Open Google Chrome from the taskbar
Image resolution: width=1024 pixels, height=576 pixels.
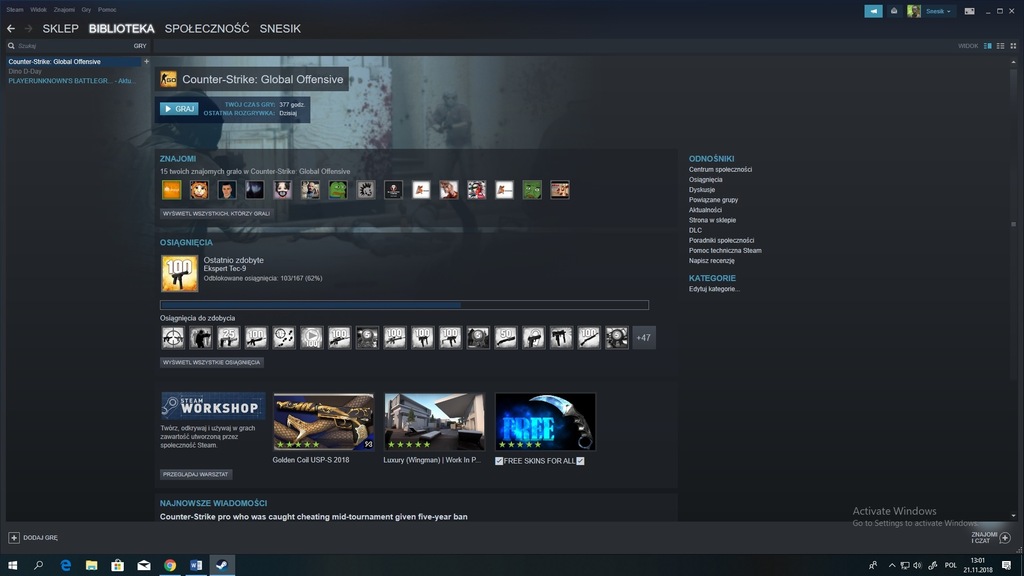pyautogui.click(x=170, y=565)
